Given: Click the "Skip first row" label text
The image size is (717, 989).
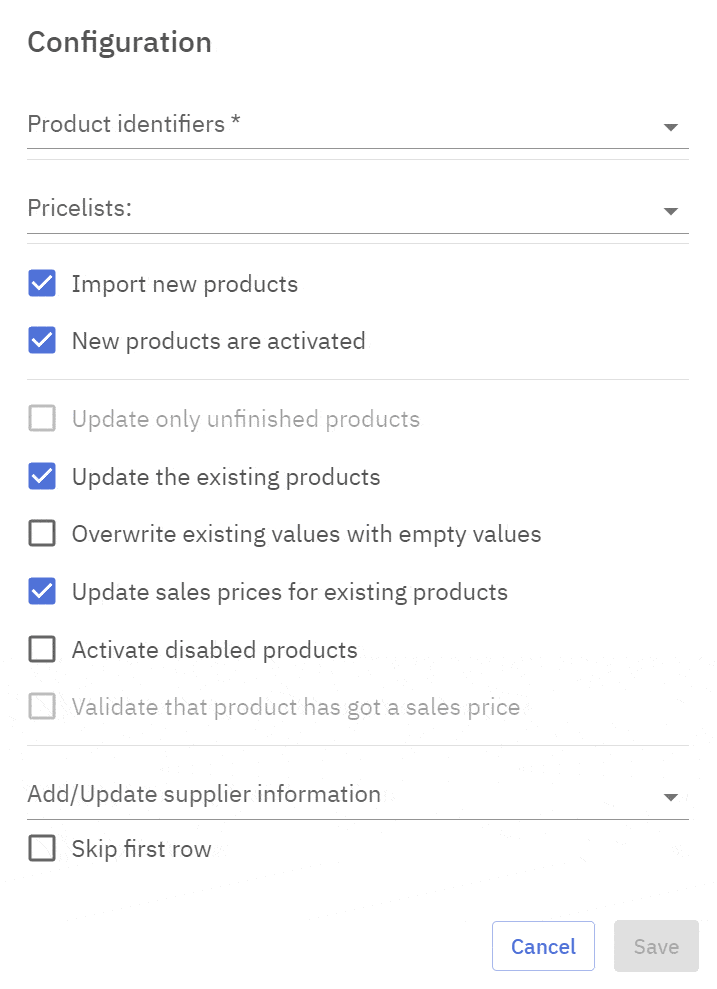Looking at the screenshot, I should [141, 850].
